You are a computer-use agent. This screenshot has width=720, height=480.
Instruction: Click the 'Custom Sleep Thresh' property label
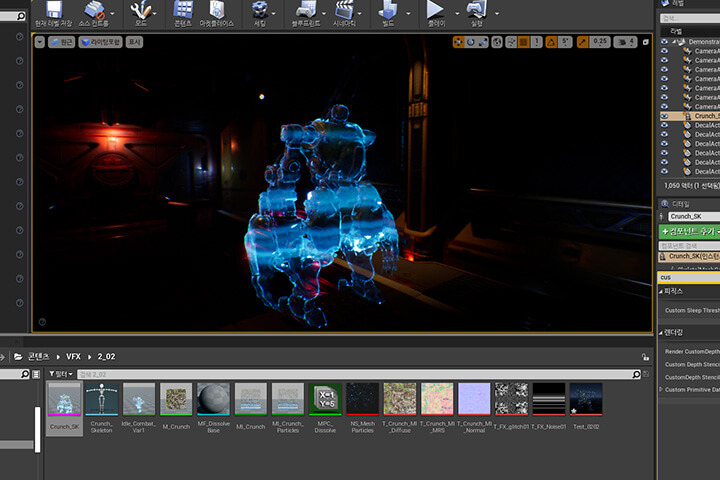[692, 311]
